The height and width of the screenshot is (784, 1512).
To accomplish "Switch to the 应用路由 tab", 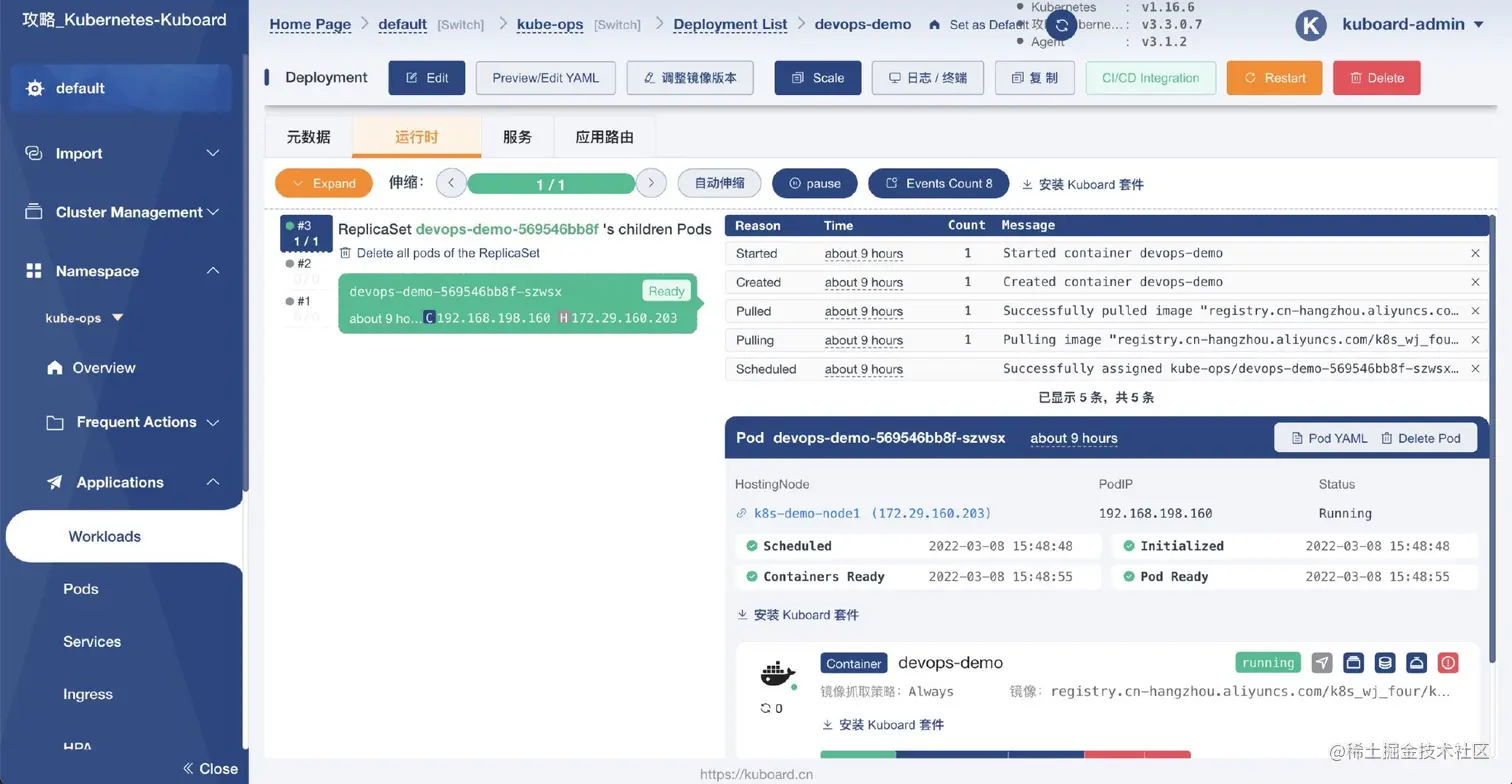I will [605, 137].
